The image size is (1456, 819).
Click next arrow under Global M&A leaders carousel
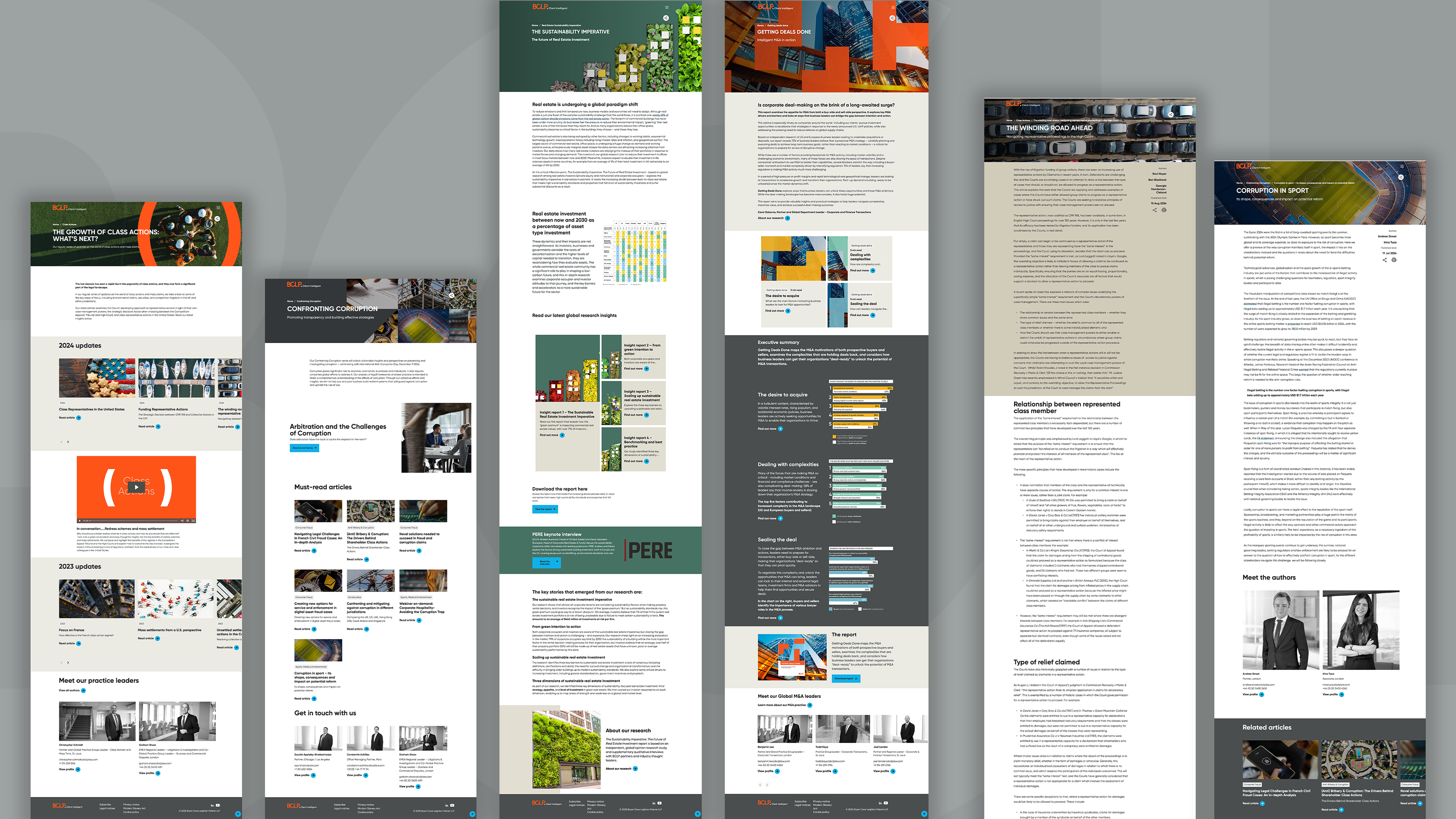[767, 785]
